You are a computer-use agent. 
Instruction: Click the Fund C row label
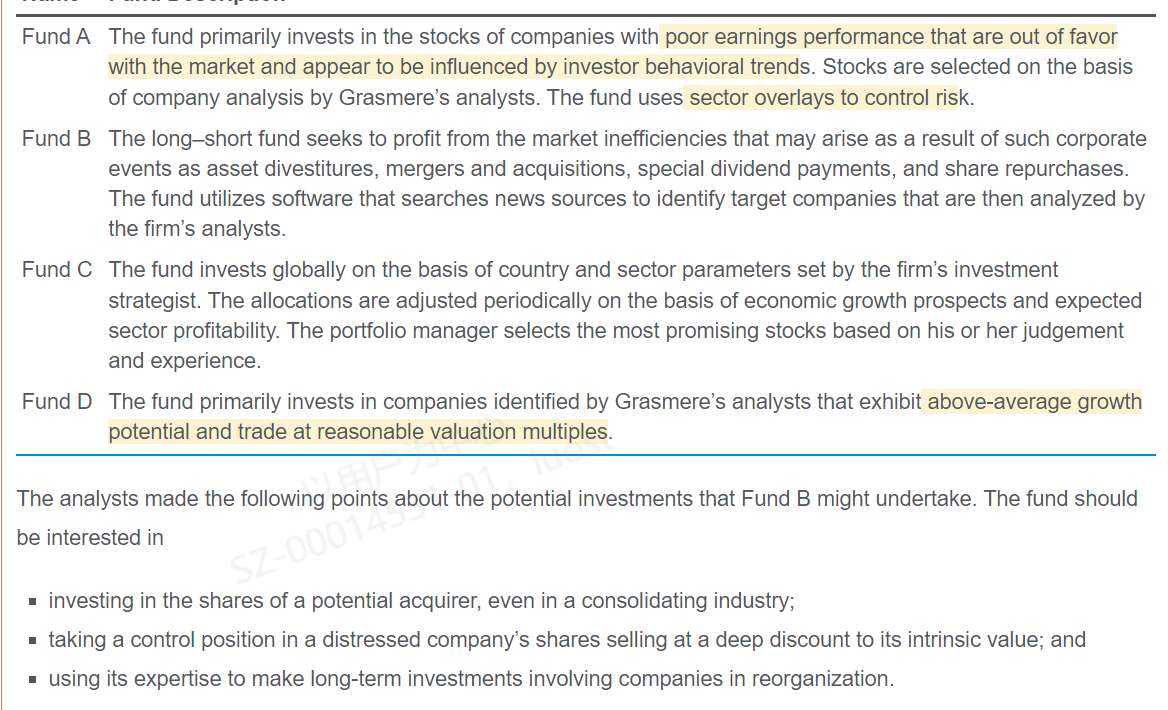pos(57,270)
